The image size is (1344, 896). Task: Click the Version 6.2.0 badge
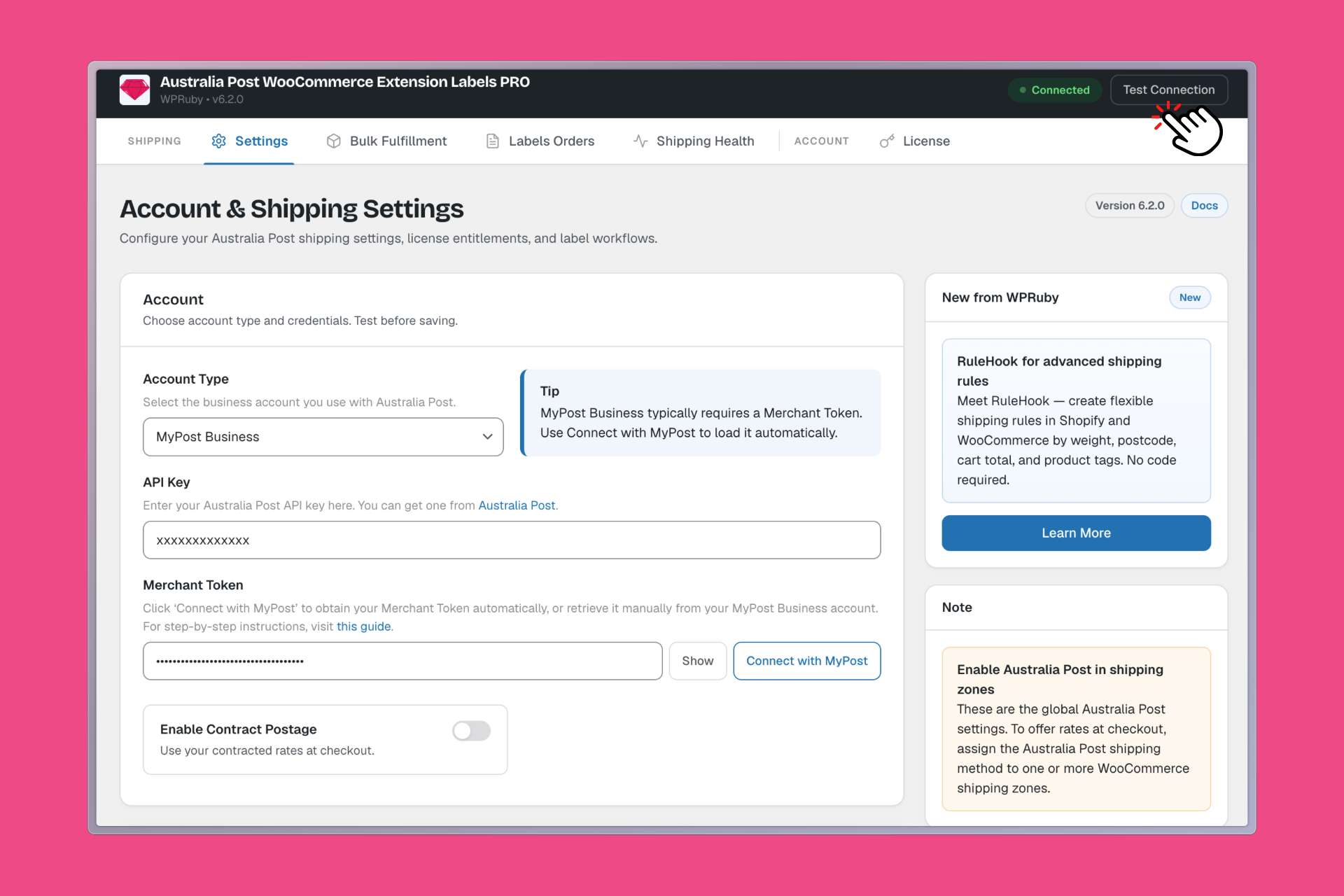(x=1130, y=206)
